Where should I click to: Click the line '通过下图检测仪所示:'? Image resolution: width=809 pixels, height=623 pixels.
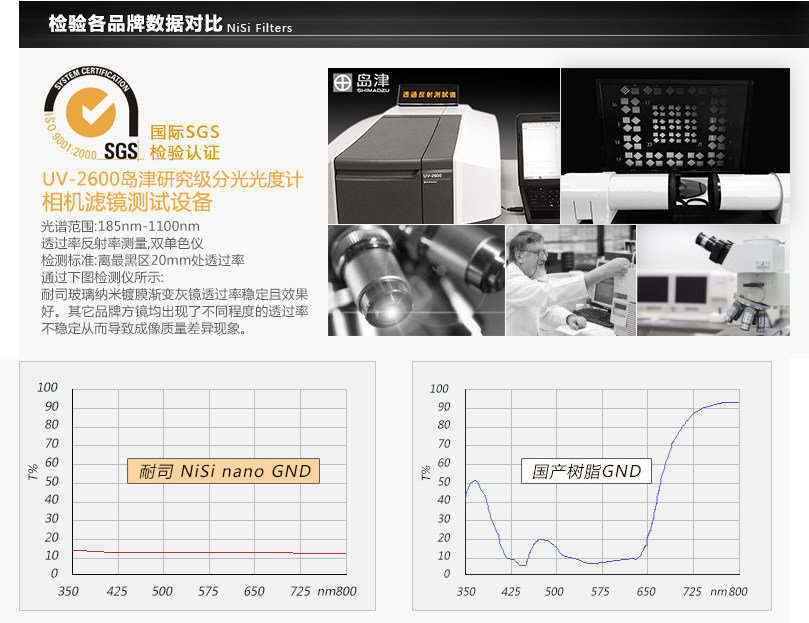[x=102, y=277]
